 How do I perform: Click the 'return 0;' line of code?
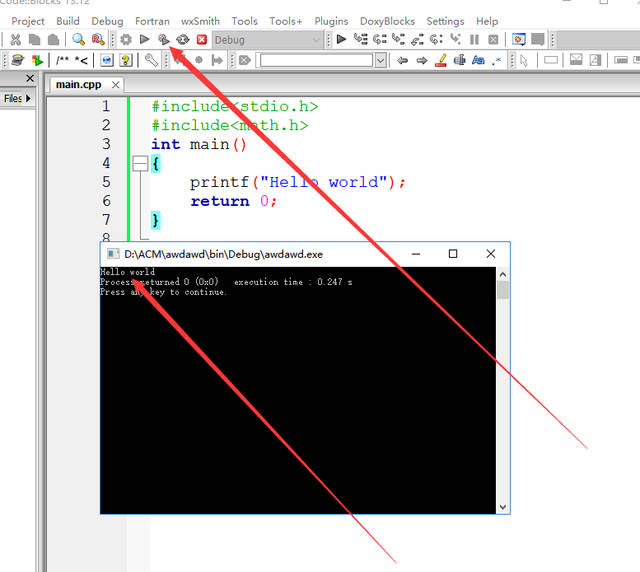(234, 201)
